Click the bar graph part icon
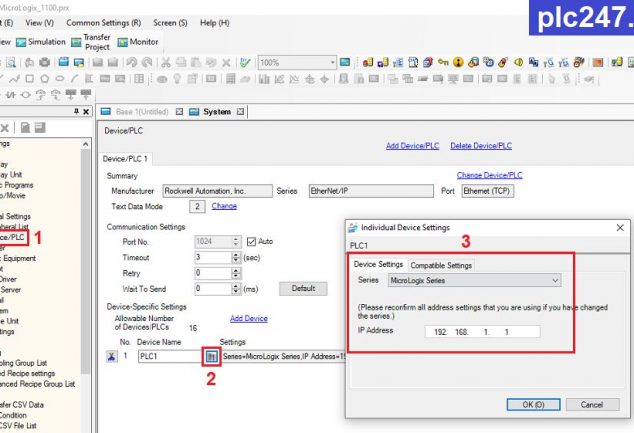This screenshot has height=433, width=634. click(x=264, y=78)
